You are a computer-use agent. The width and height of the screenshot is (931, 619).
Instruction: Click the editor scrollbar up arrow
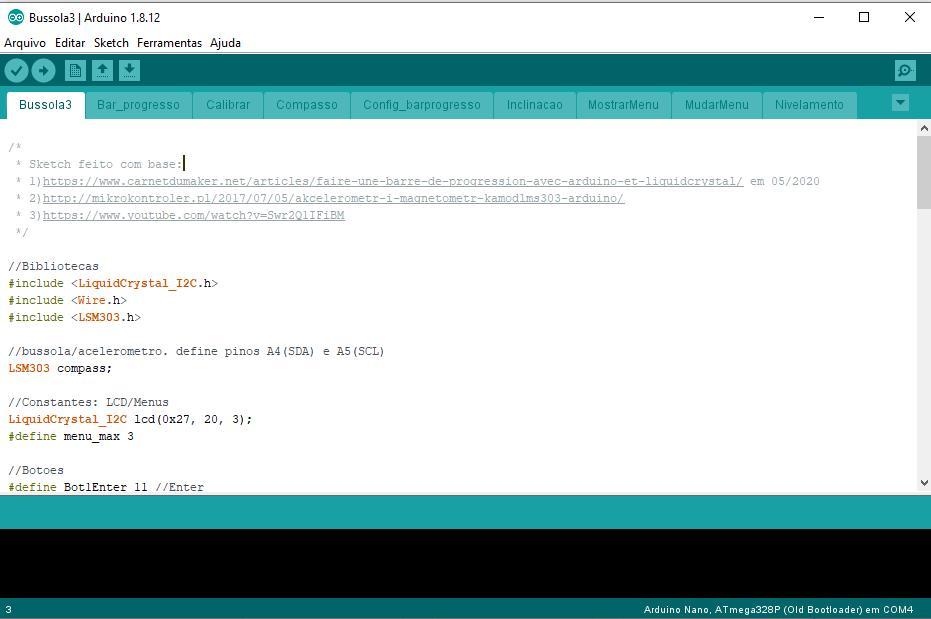pyautogui.click(x=924, y=128)
